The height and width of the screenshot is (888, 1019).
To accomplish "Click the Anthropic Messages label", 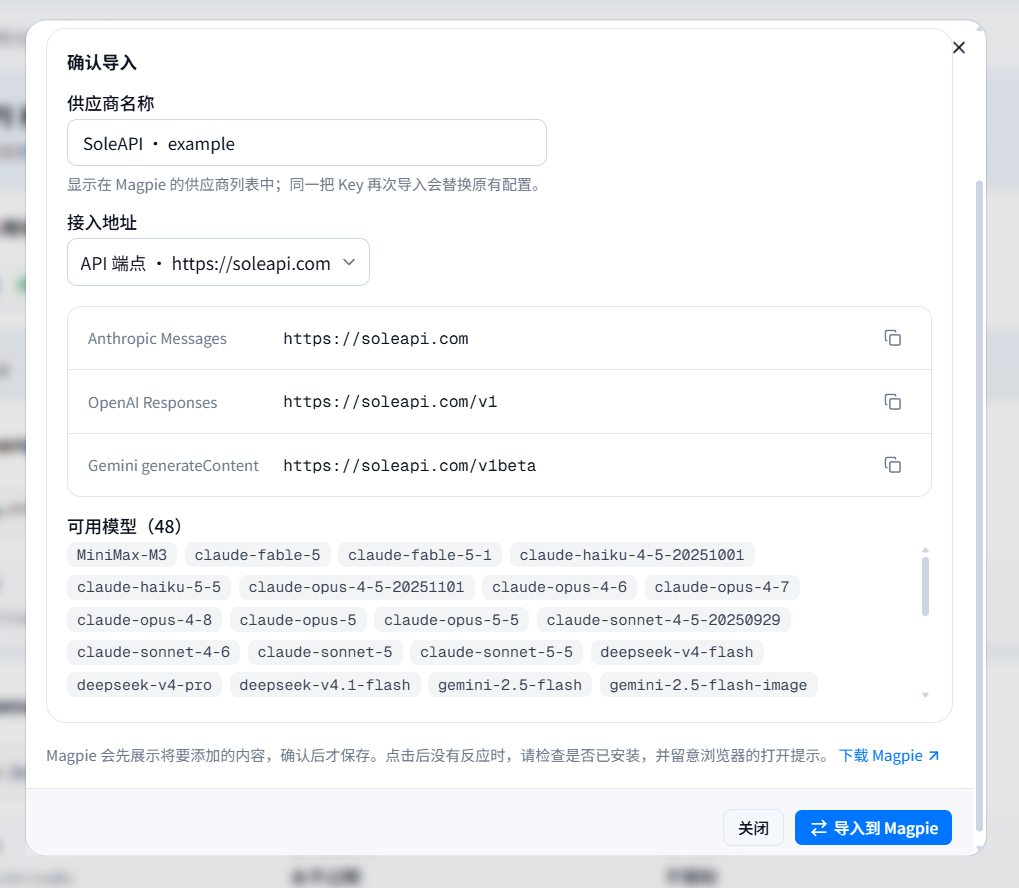I will pyautogui.click(x=157, y=339).
